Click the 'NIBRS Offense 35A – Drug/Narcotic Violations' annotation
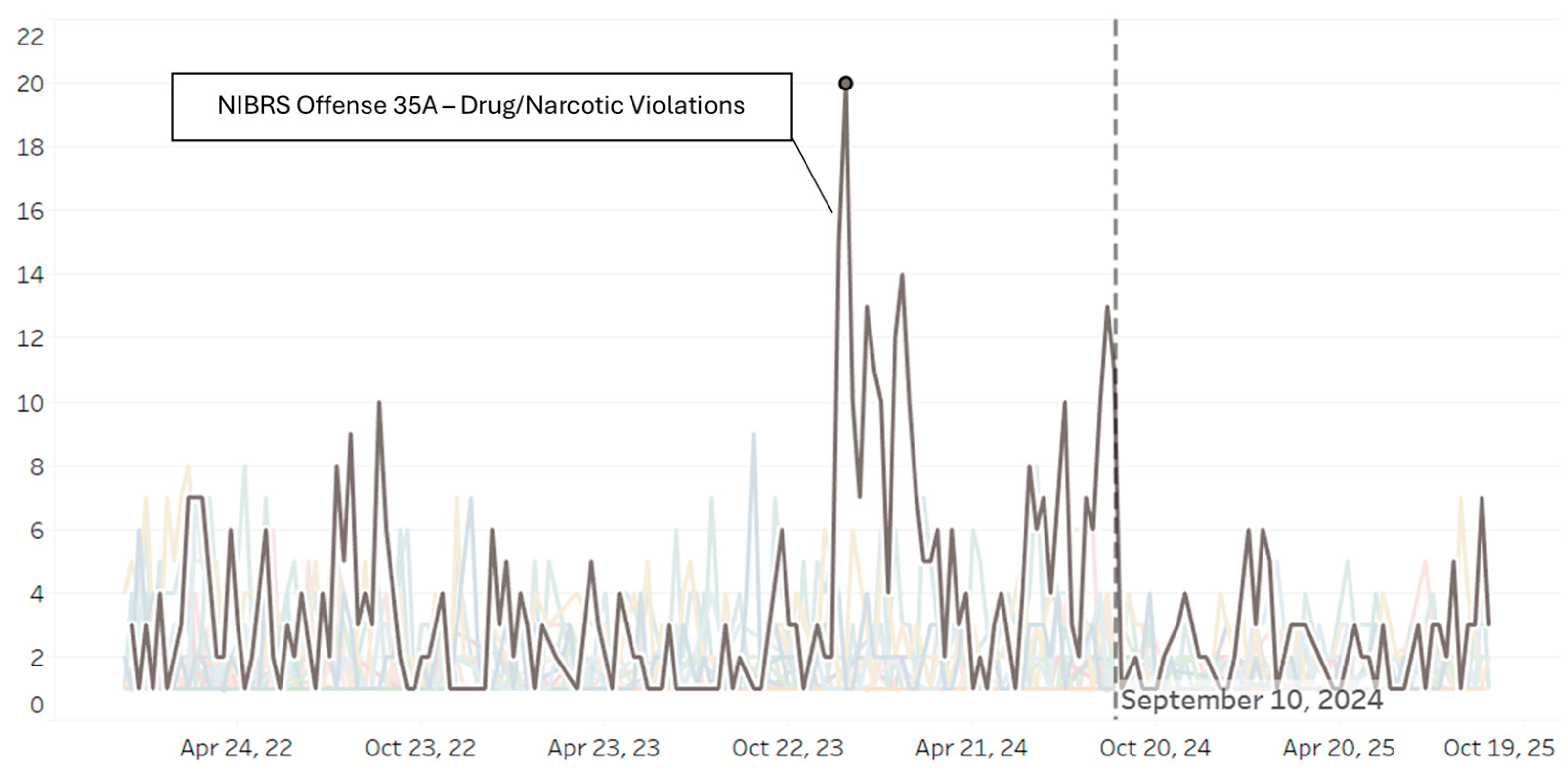Screen dimensions: 1568x777 pyautogui.click(x=481, y=106)
